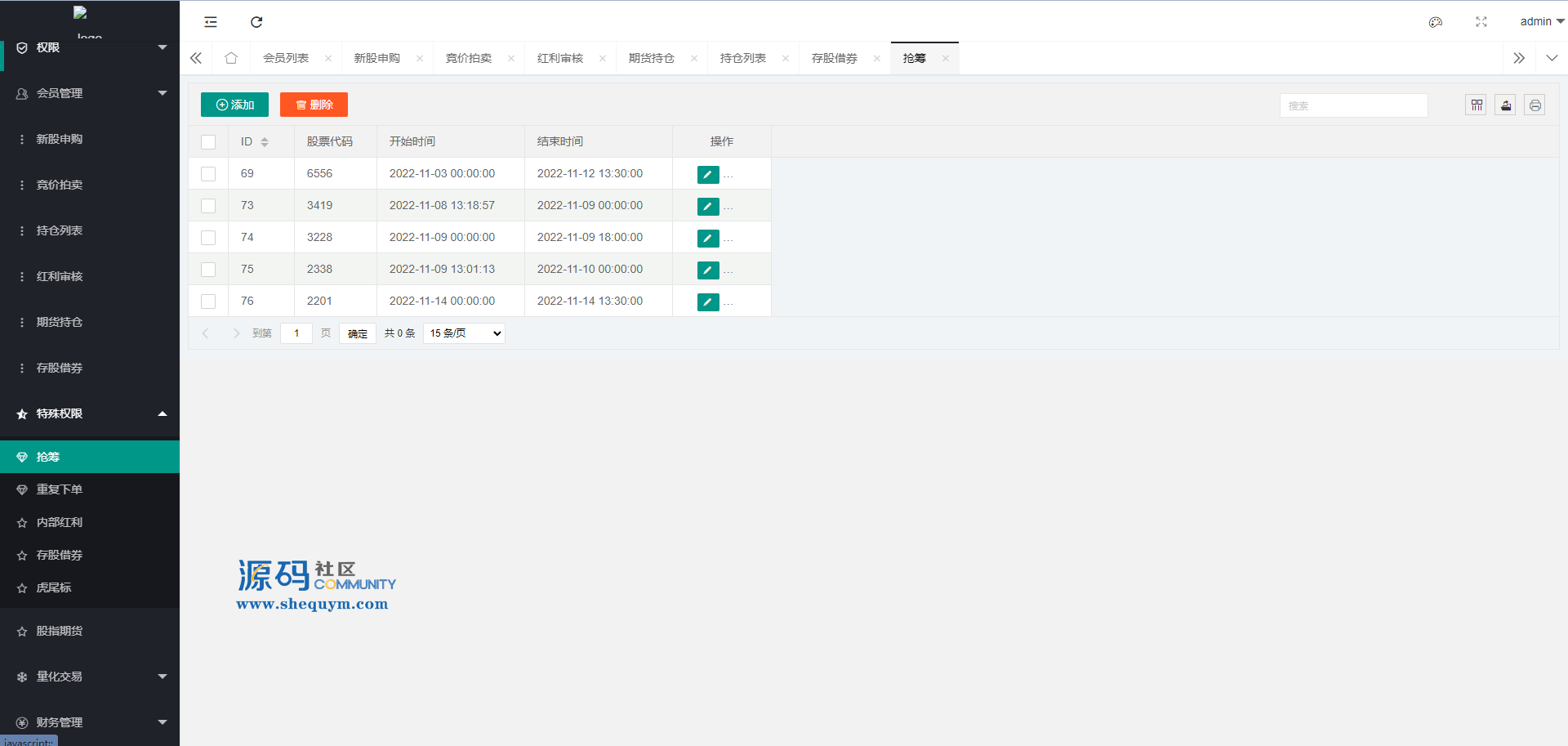Click the 股票代码 column header
The image size is (1568, 746).
tap(336, 142)
